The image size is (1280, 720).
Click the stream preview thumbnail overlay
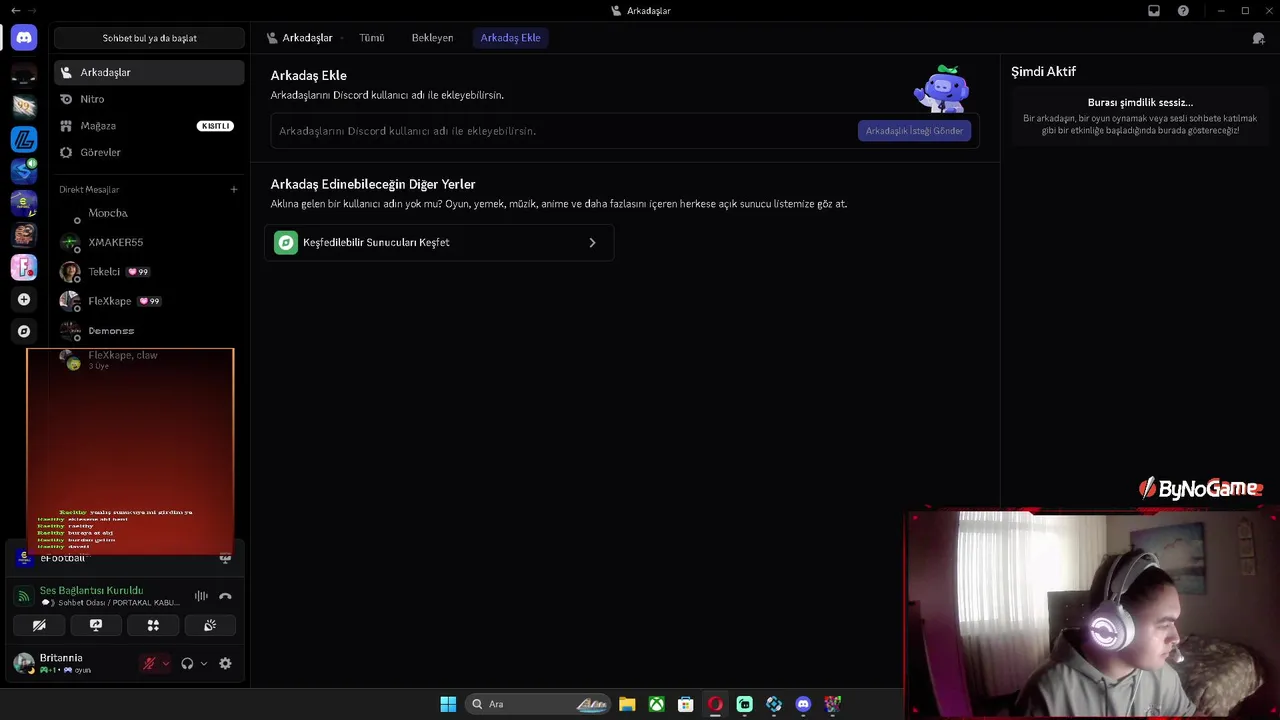pyautogui.click(x=130, y=451)
